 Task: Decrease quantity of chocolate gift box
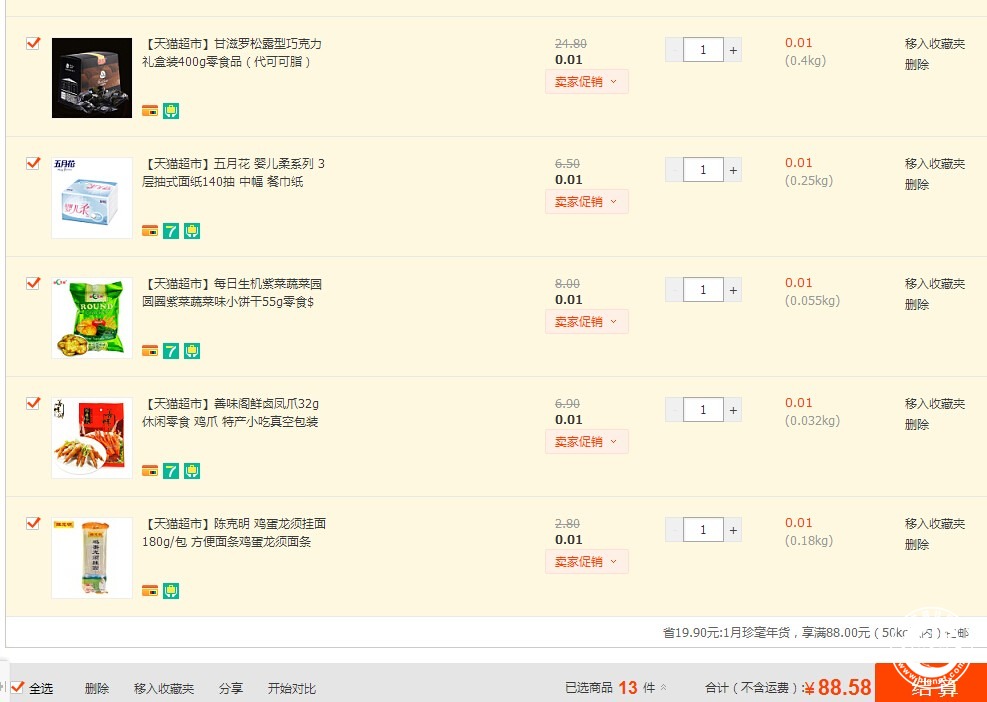674,50
